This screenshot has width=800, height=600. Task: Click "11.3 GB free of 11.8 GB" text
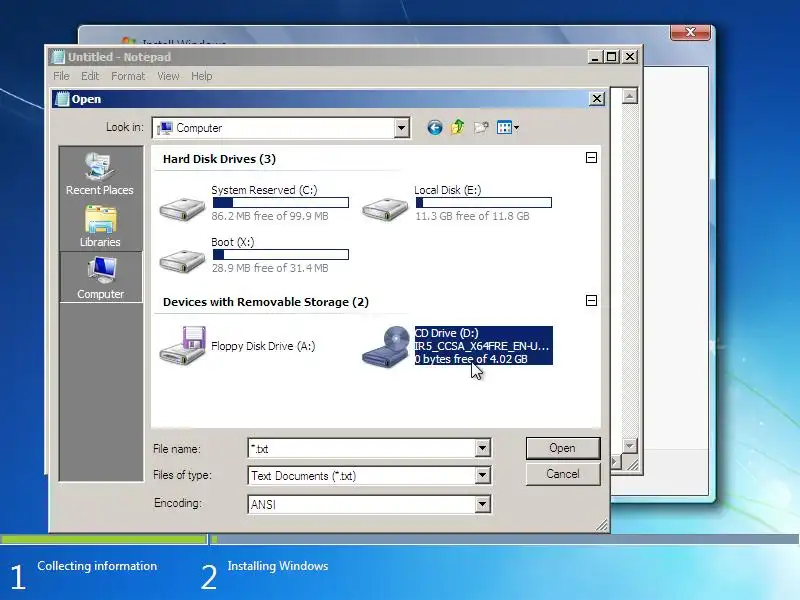click(472, 216)
